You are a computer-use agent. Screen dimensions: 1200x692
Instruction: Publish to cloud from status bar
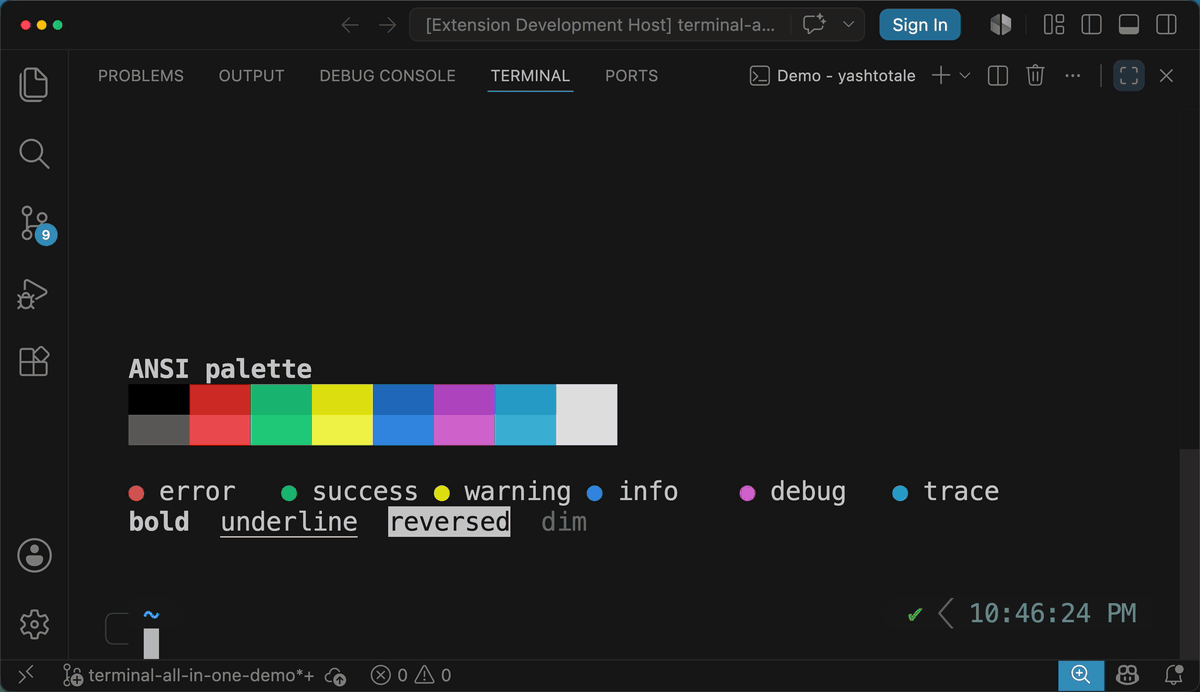pyautogui.click(x=337, y=675)
